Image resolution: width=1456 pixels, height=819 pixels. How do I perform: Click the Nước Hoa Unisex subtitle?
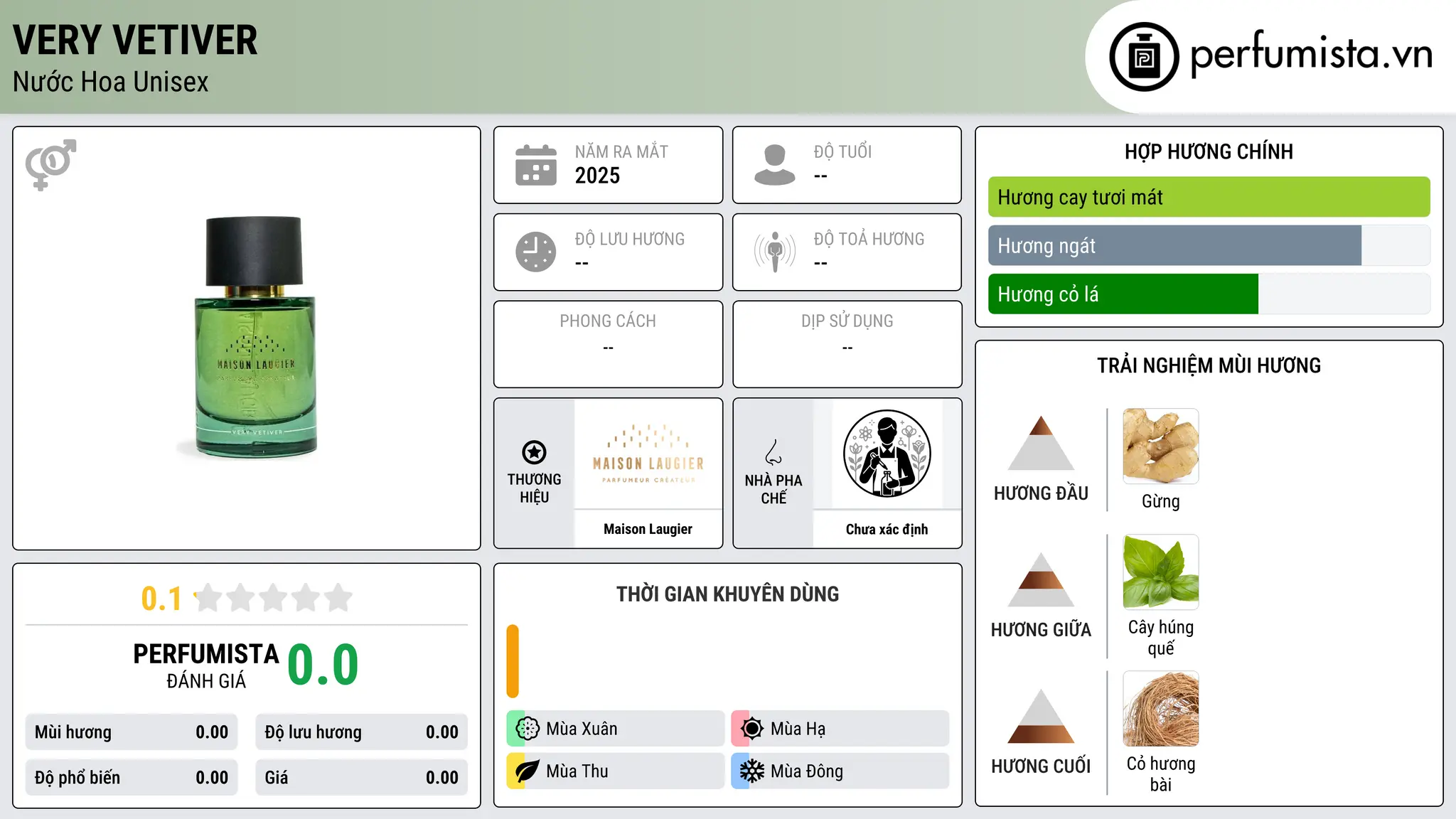click(x=110, y=82)
